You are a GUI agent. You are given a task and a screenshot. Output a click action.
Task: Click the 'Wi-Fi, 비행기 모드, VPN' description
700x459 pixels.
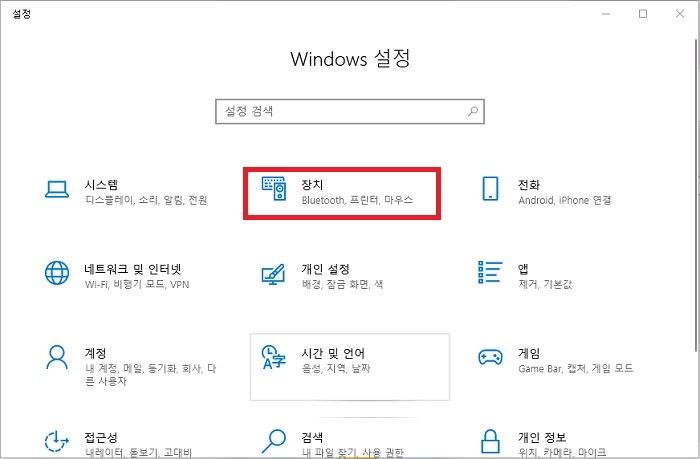coord(137,284)
